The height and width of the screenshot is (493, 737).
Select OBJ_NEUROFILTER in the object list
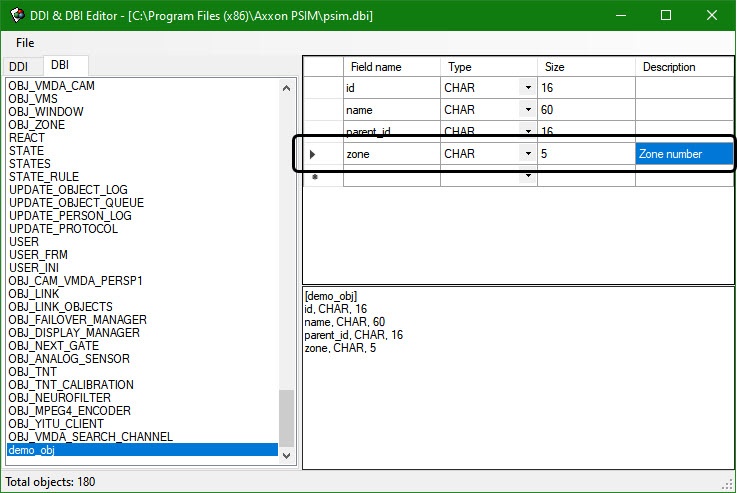(x=60, y=398)
